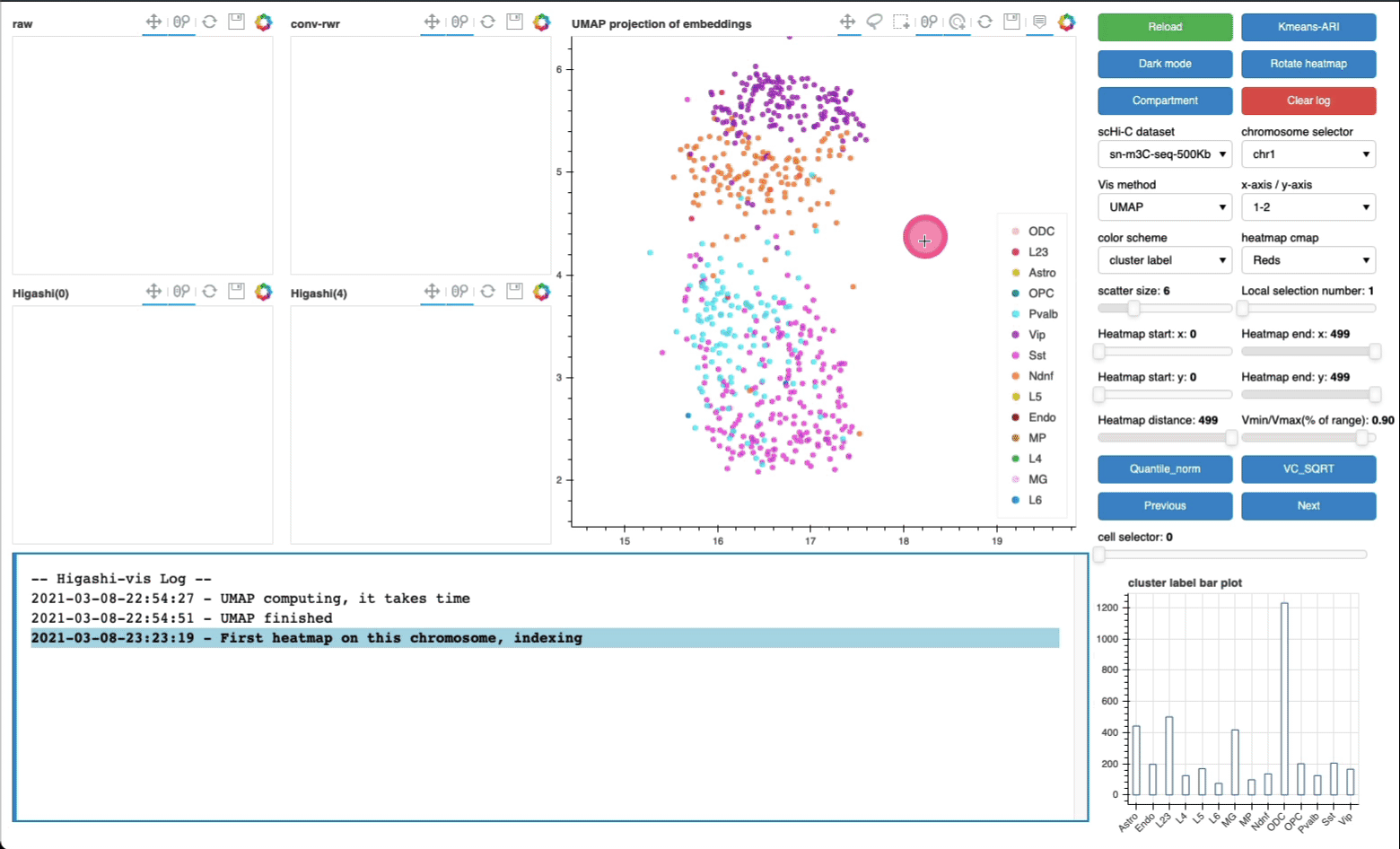Click Reset icon in conv-rwr plot toolbar
This screenshot has height=849, width=1400.
tap(487, 22)
